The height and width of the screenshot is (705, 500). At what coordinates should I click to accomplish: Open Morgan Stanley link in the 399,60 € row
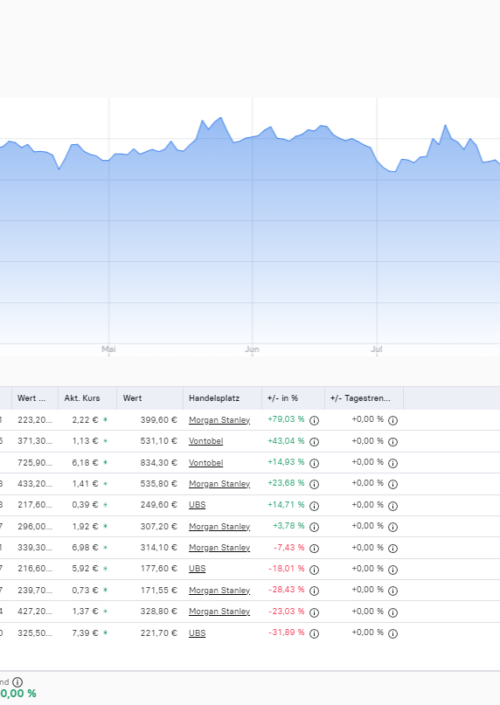coord(219,420)
